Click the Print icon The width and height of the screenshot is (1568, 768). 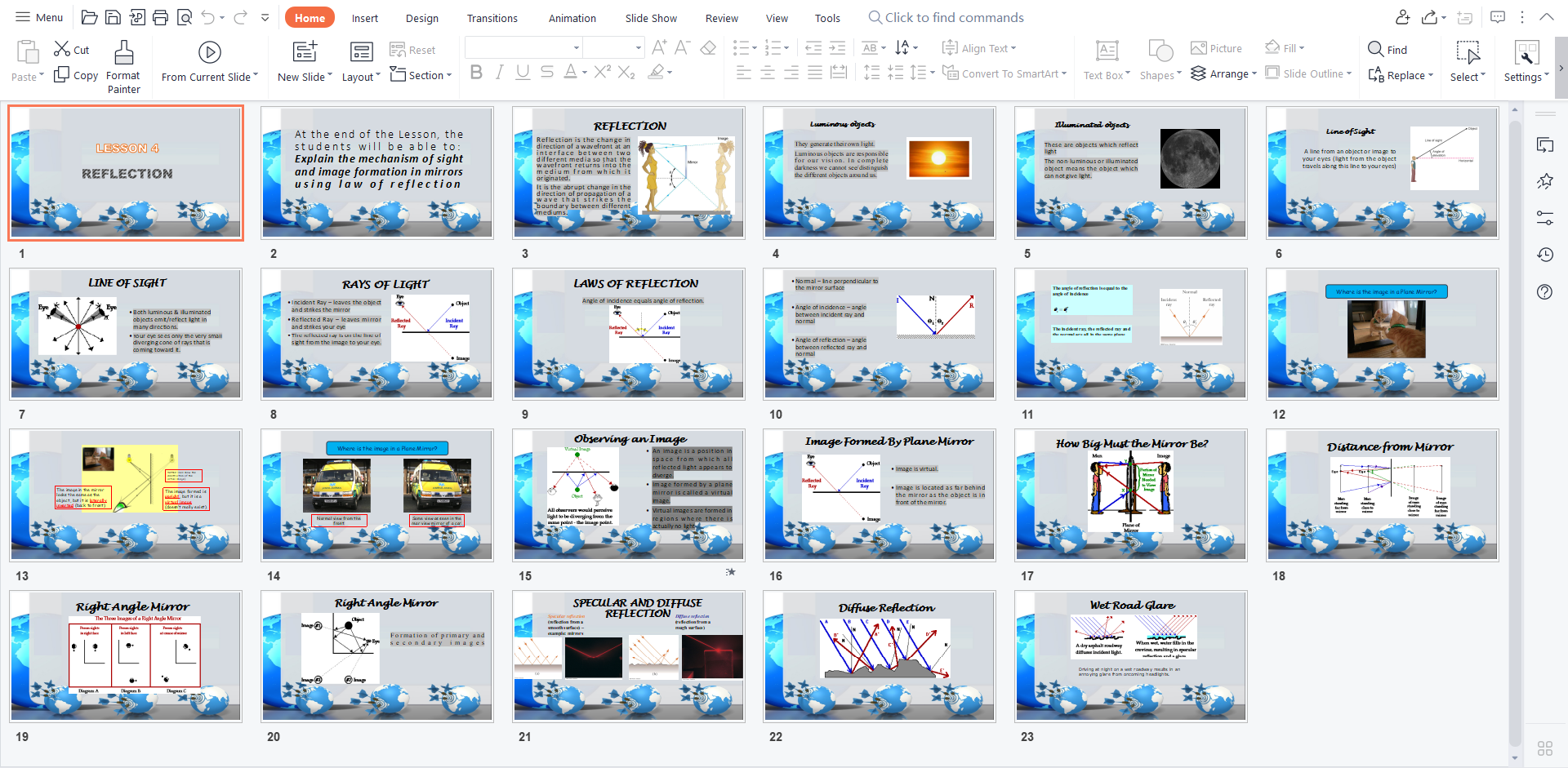click(161, 17)
